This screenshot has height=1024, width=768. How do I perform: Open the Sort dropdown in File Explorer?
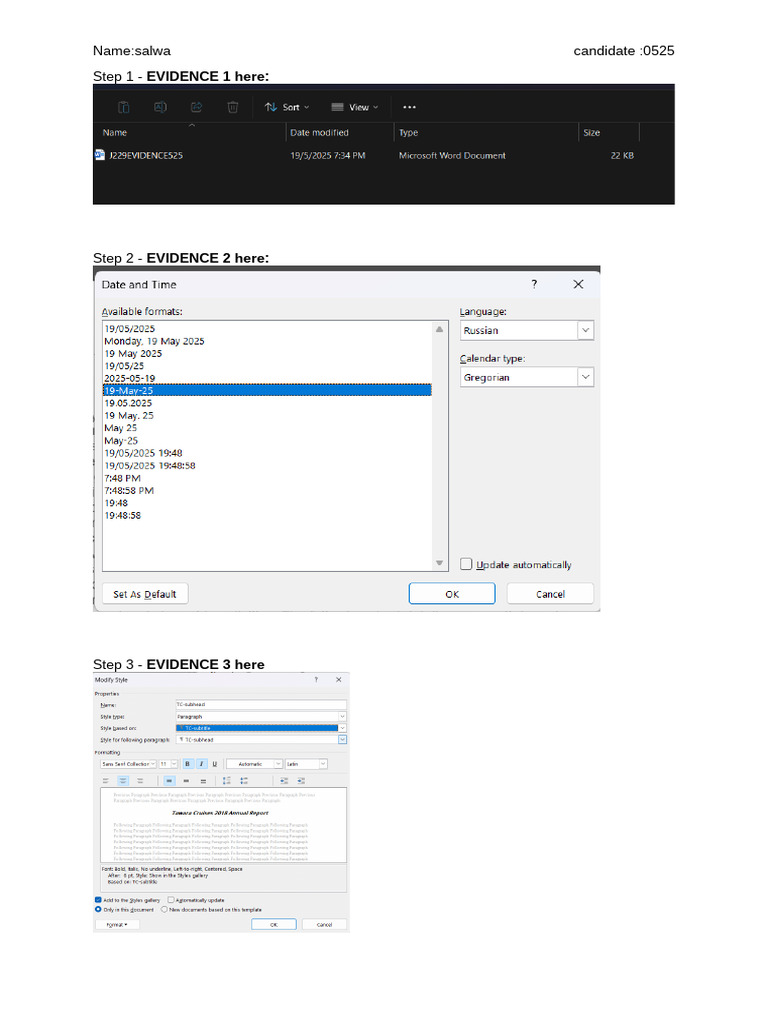287,107
